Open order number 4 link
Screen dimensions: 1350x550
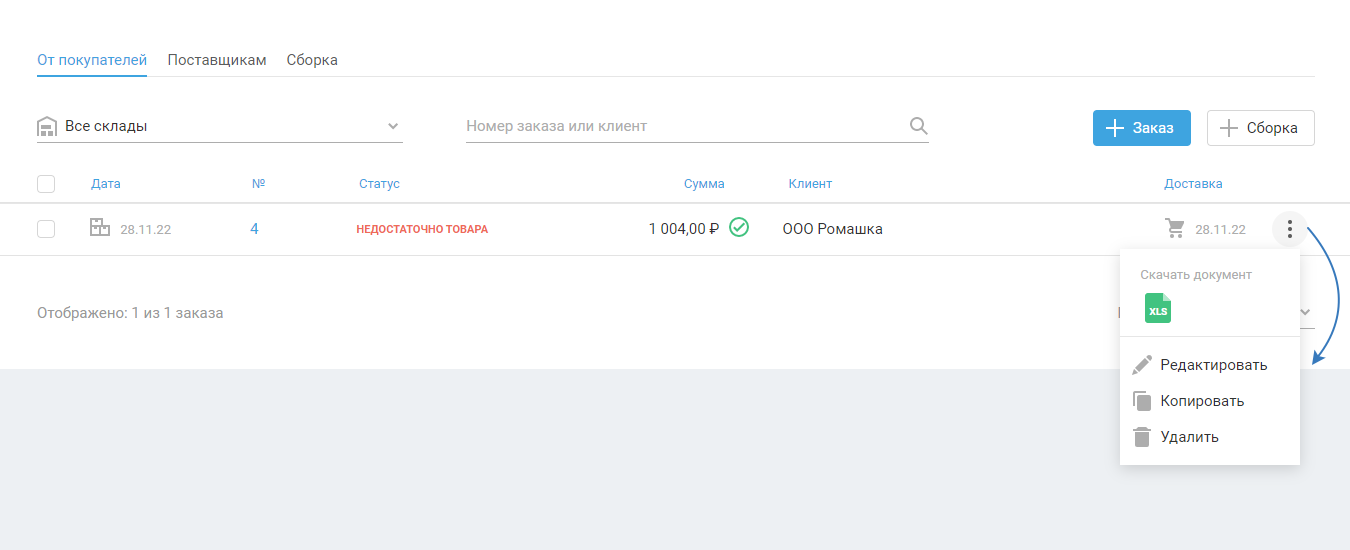[x=254, y=229]
